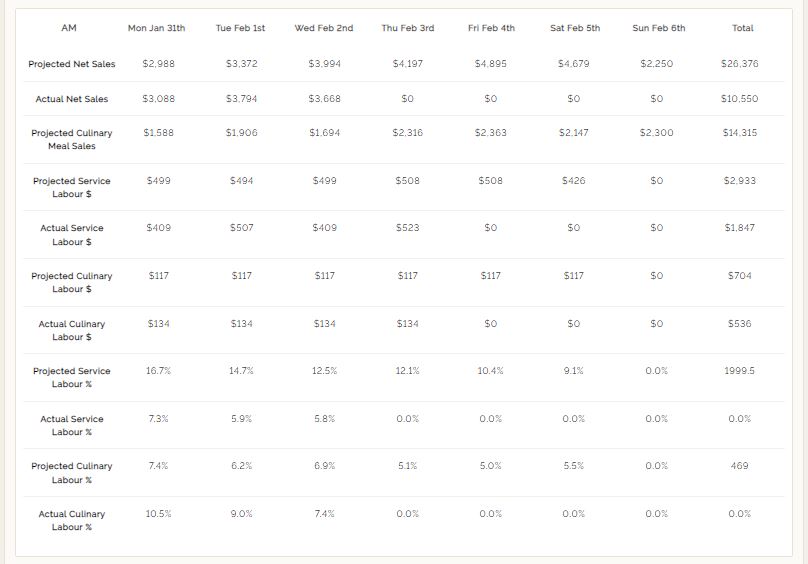Click the 1999.5 total in Projected Service Labour %
The width and height of the screenshot is (808, 564).
click(x=739, y=371)
